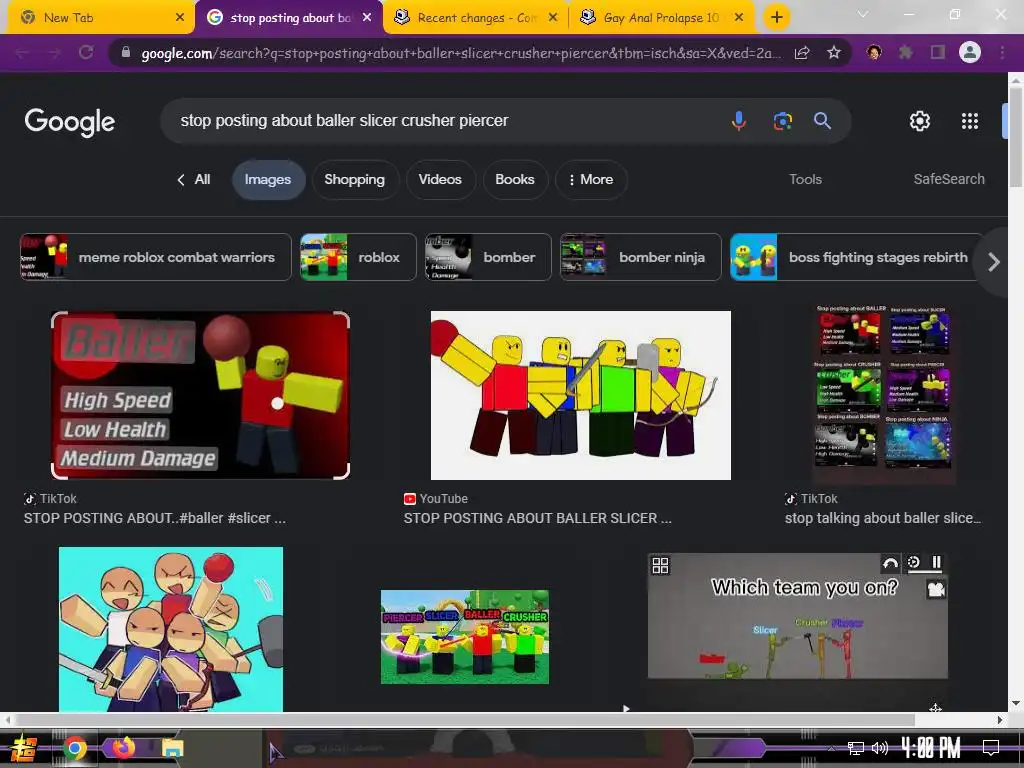Bookmark this page with the star
Screen dimensions: 1024x768
[833, 52]
